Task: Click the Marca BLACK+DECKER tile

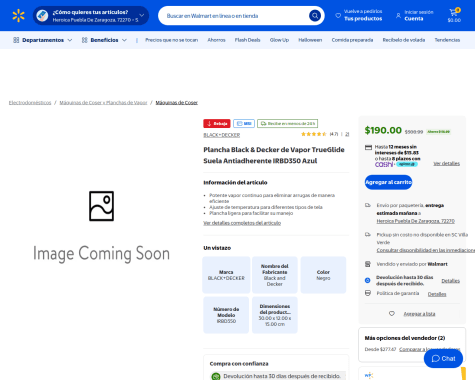Action: (226, 275)
